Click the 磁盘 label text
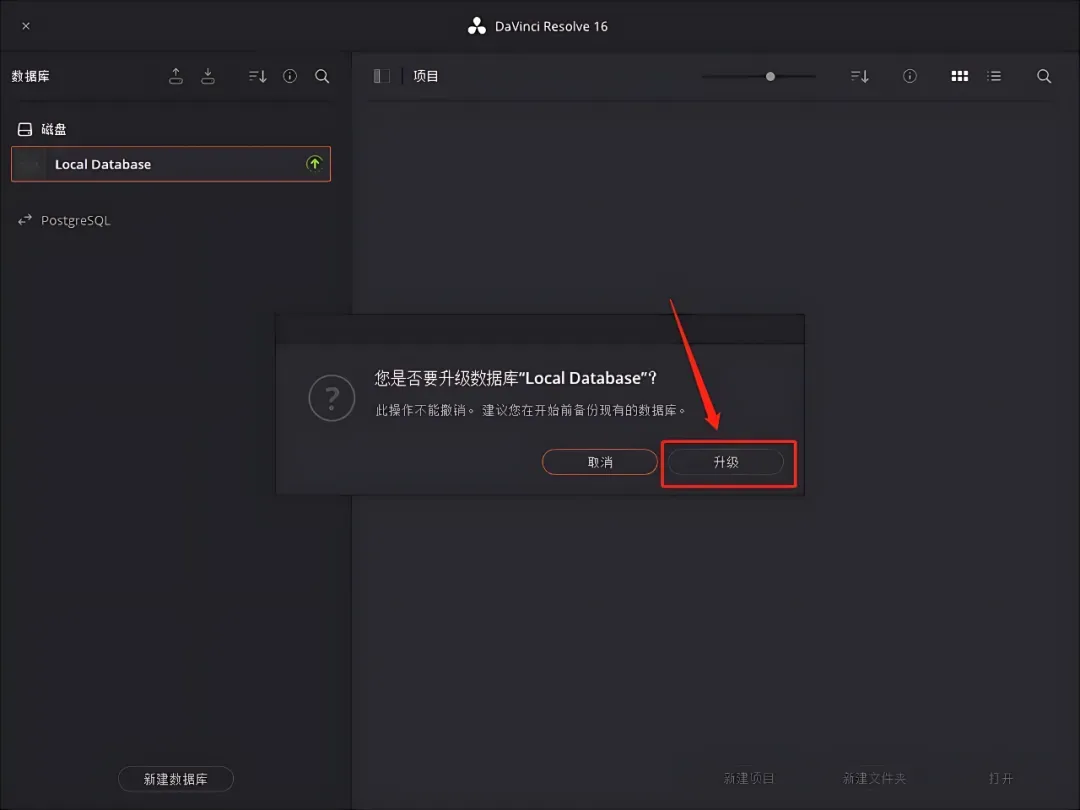Image resolution: width=1080 pixels, height=810 pixels. [x=54, y=129]
